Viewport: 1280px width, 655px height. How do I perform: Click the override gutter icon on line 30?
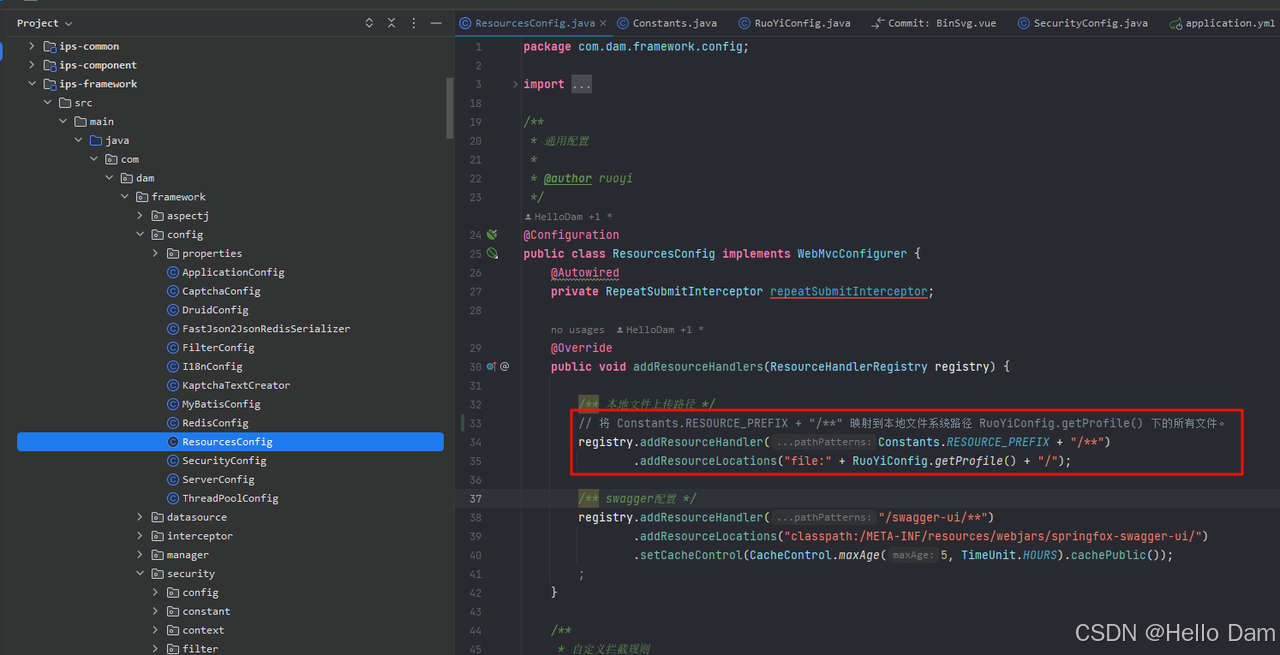click(491, 367)
